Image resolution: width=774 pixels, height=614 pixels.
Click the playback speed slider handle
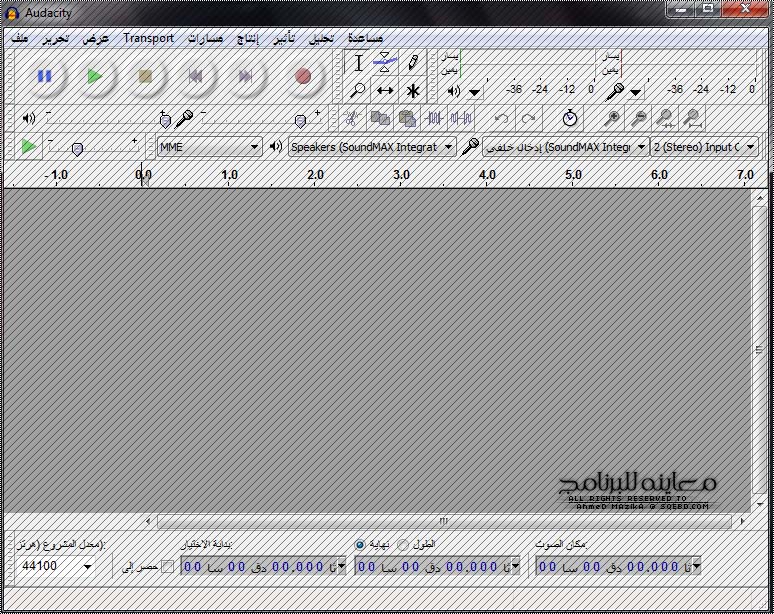coord(77,149)
